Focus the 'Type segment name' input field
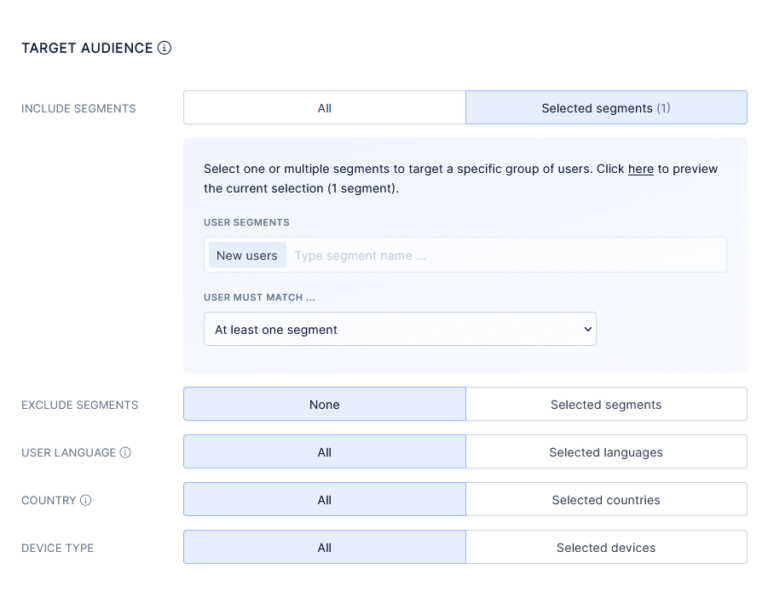The image size is (768, 609). pyautogui.click(x=500, y=256)
